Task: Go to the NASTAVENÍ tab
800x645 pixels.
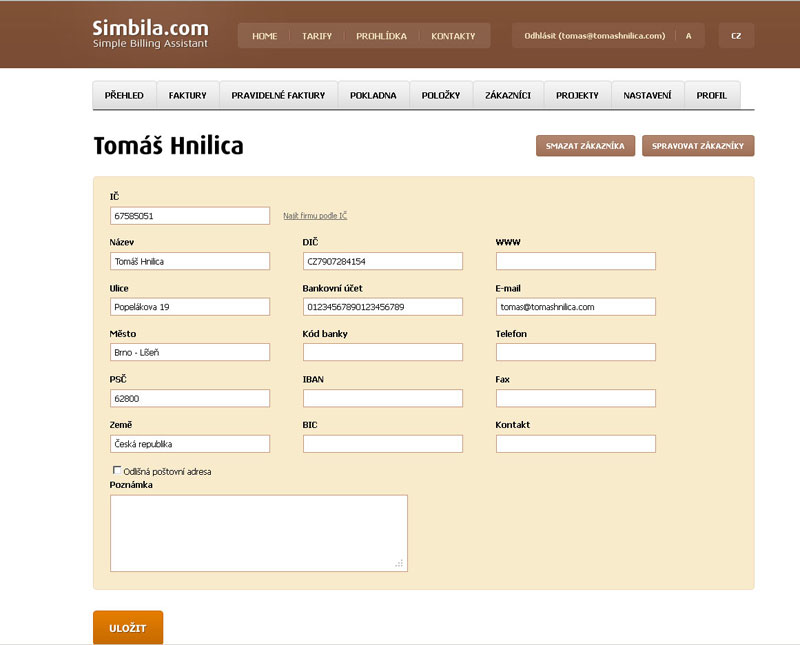Action: [x=647, y=96]
